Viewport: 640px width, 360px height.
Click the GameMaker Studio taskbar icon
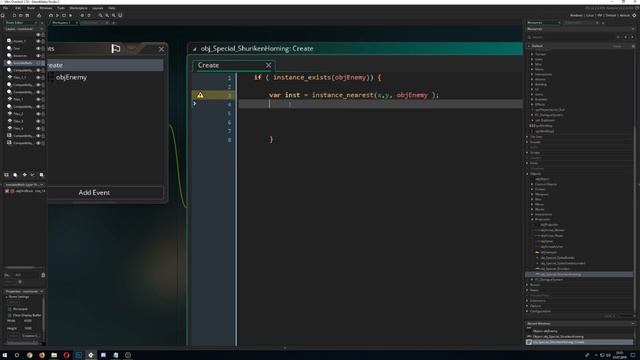click(x=91, y=355)
